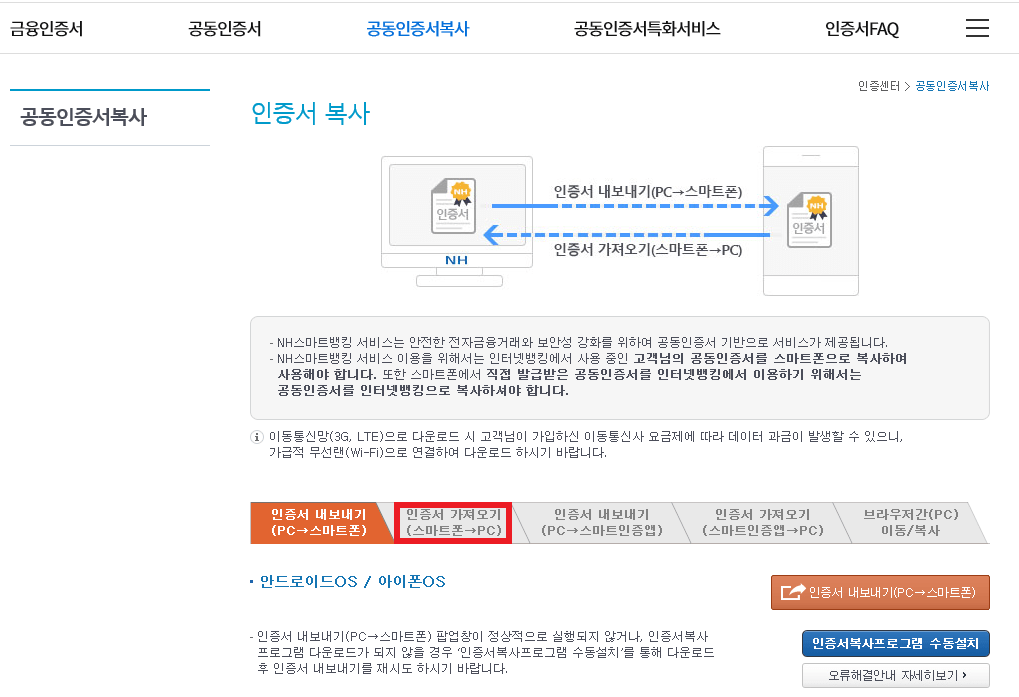The width and height of the screenshot is (1019, 697).
Task: Open the 공동인증서복사 menu
Action: point(418,29)
